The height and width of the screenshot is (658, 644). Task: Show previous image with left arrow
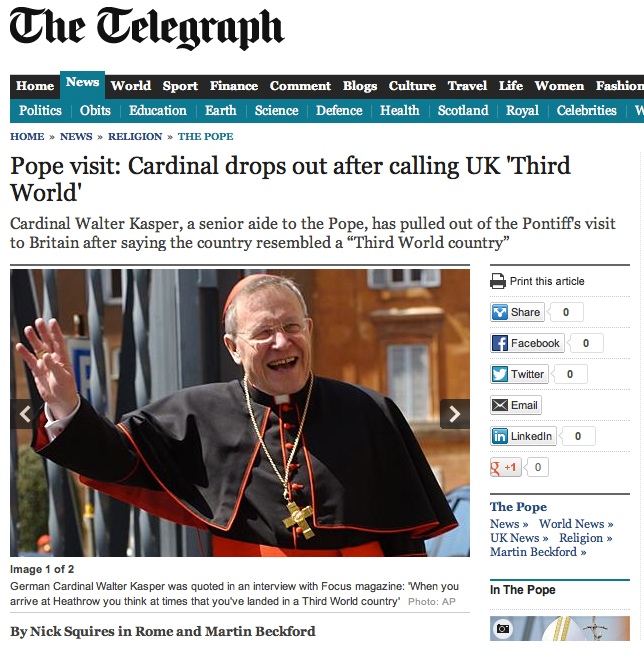(x=25, y=414)
